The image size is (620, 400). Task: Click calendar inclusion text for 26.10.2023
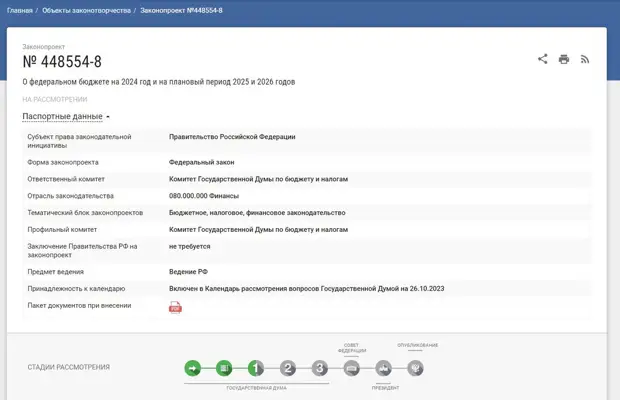[x=306, y=288]
